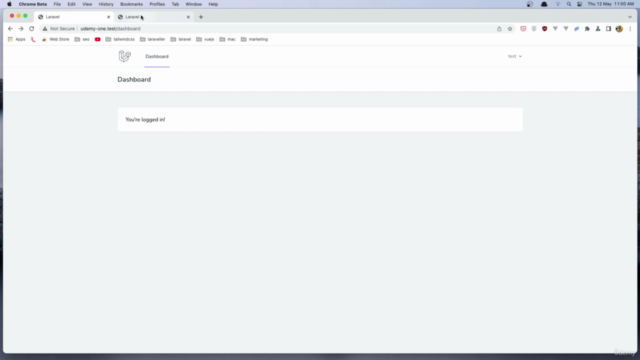This screenshot has width=640, height=360.
Task: Open the tailwindcss bookmarks folder
Action: coord(120,39)
